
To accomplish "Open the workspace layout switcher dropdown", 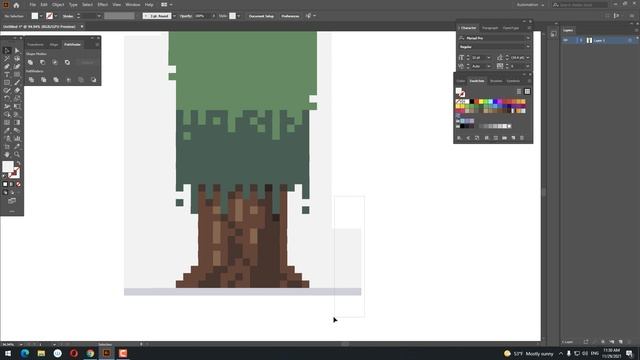I will [167, 4].
